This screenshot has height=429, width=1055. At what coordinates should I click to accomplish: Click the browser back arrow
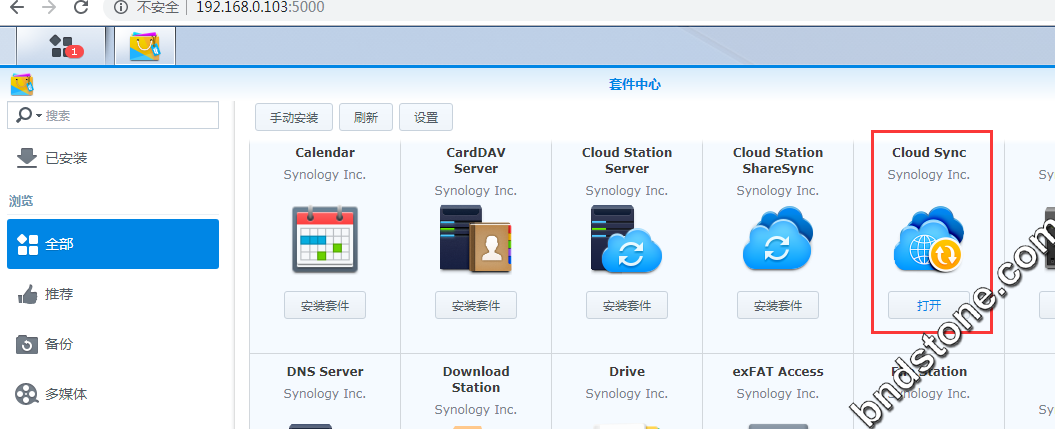tap(15, 7)
